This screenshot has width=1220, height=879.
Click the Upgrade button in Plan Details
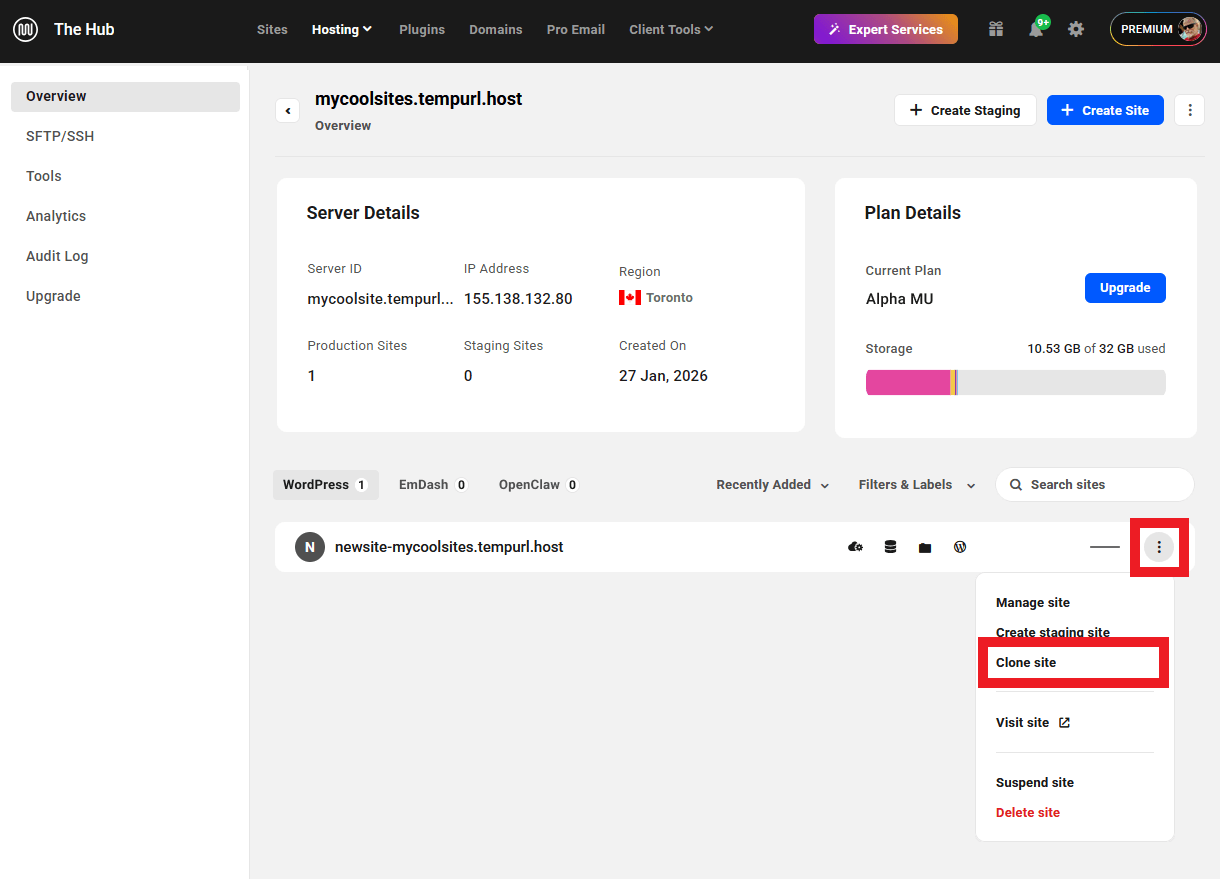[1125, 287]
